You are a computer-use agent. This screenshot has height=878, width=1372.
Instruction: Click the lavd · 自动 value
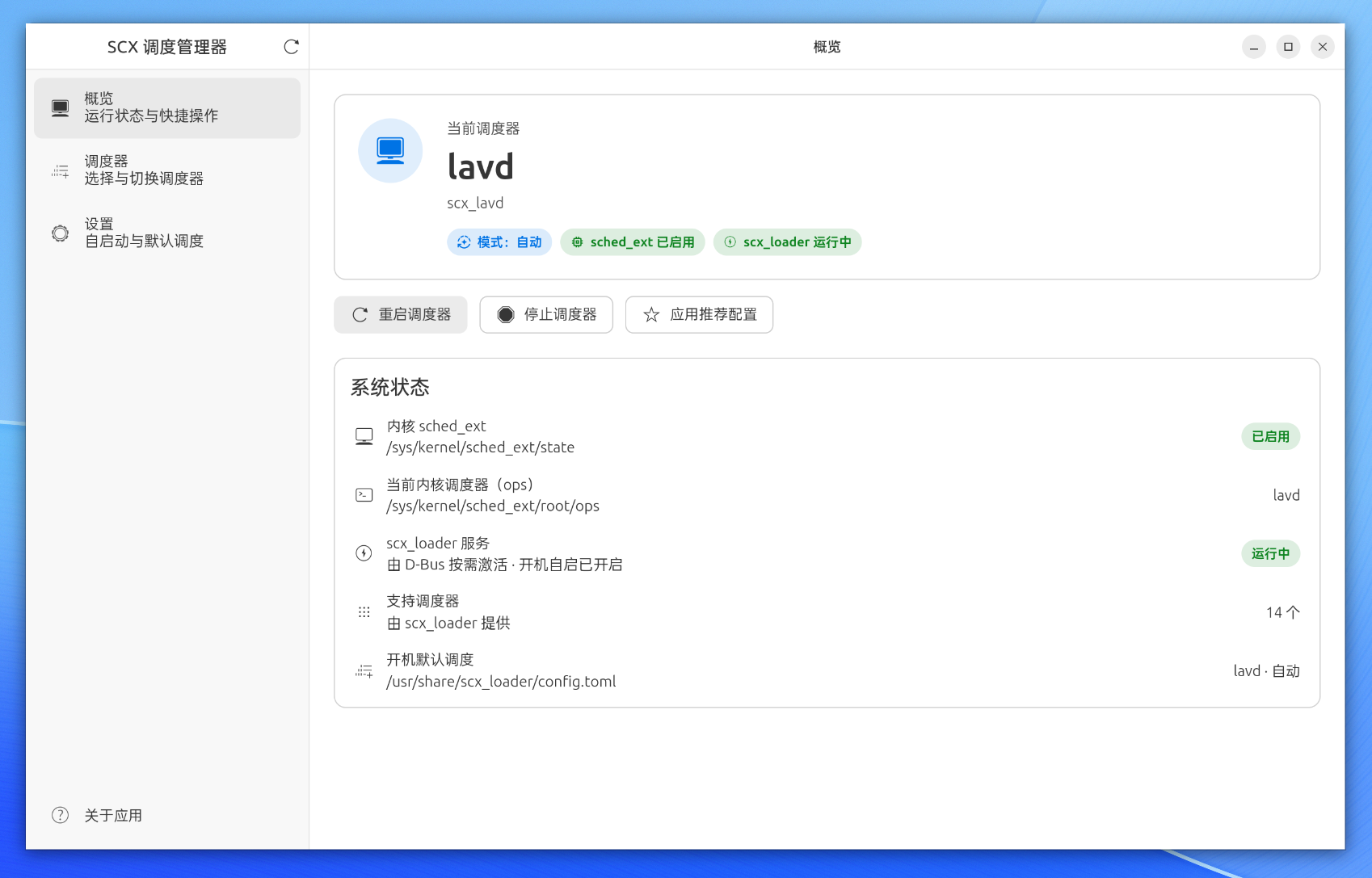[1267, 671]
